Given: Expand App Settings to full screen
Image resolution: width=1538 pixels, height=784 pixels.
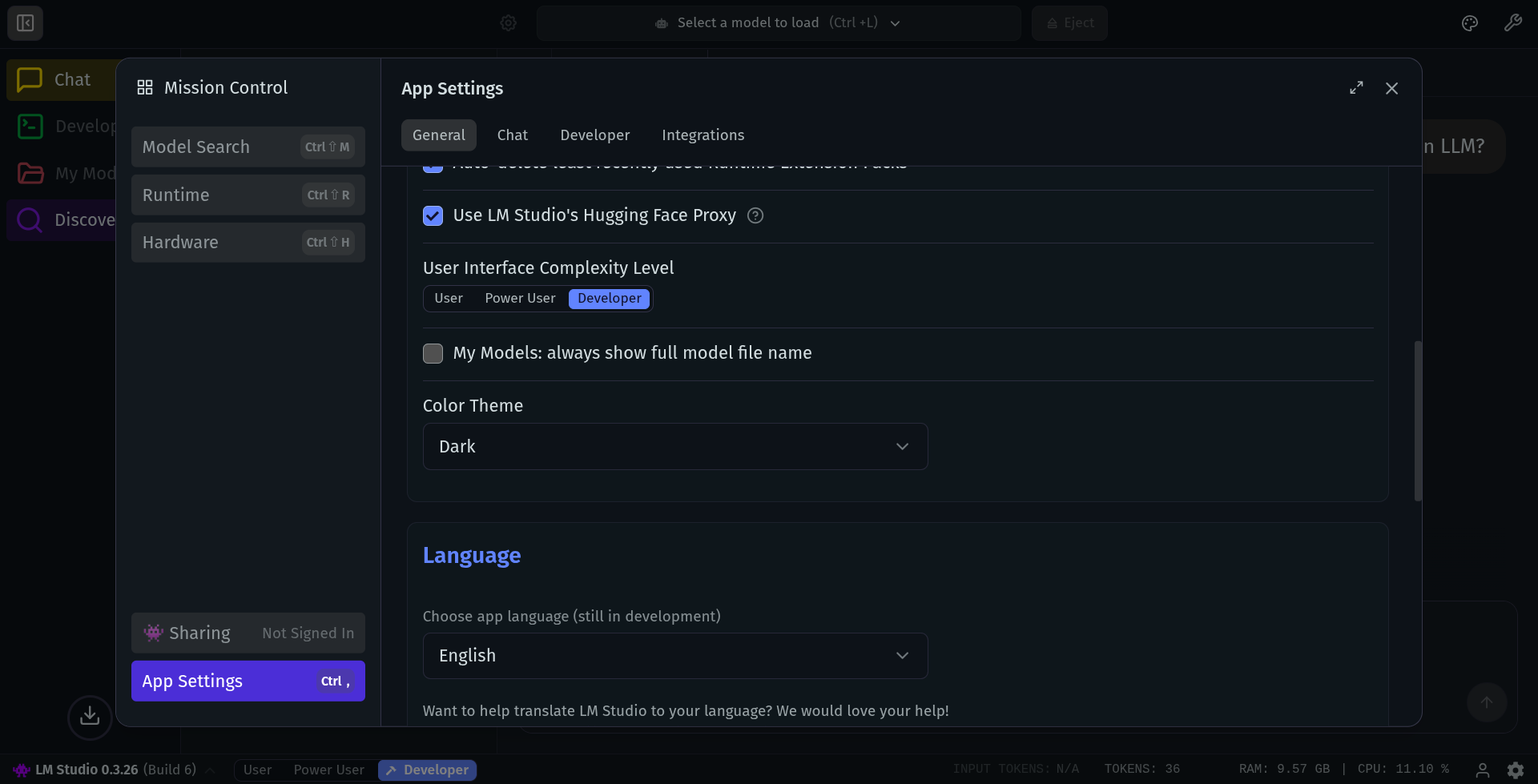Looking at the screenshot, I should coord(1356,88).
